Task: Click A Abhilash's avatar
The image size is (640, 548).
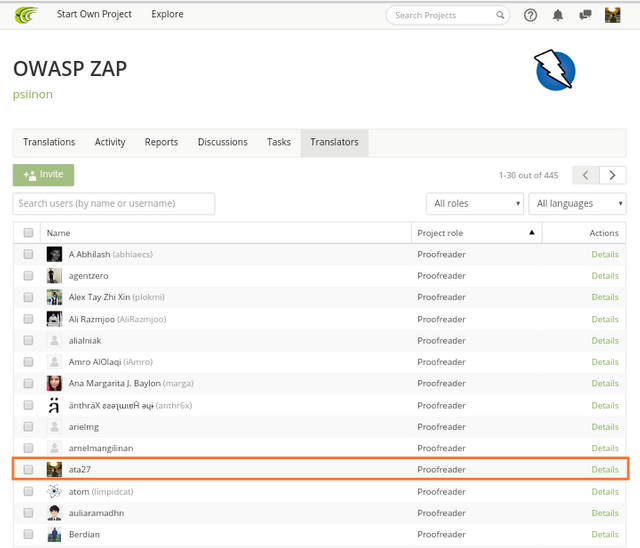Action: [54, 254]
